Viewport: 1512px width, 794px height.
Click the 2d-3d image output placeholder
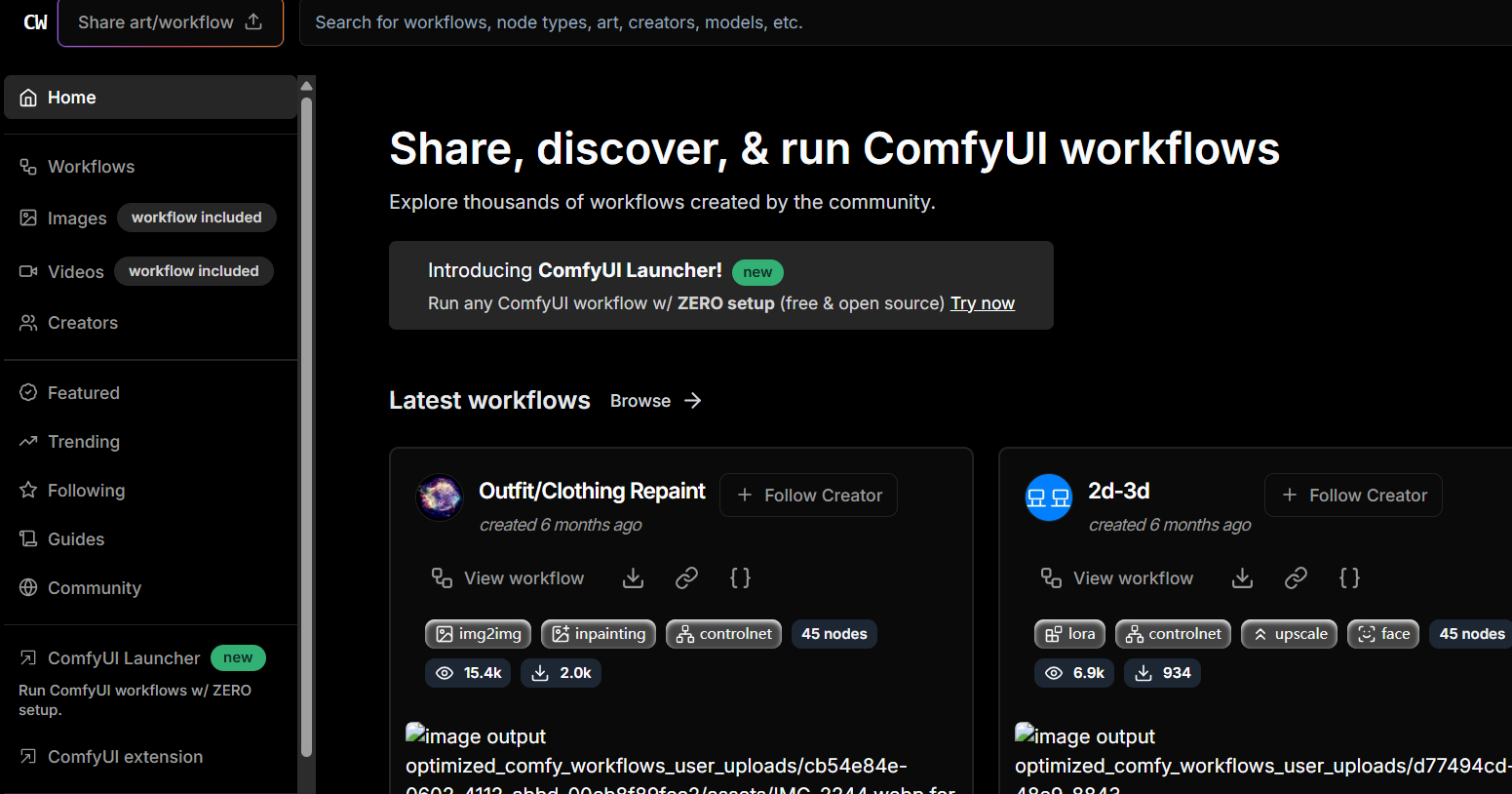(x=1263, y=759)
